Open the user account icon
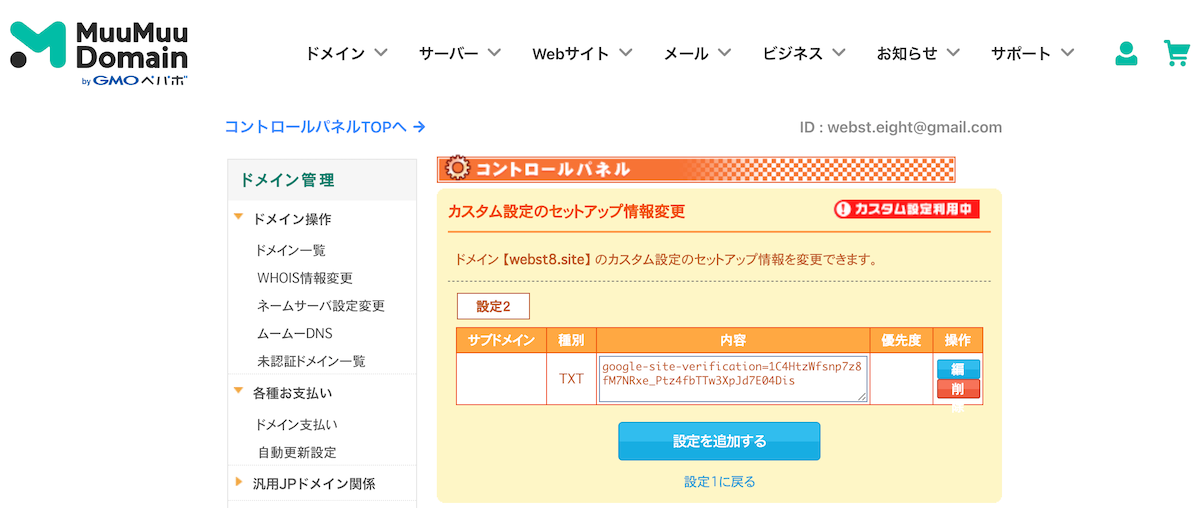 [x=1127, y=54]
